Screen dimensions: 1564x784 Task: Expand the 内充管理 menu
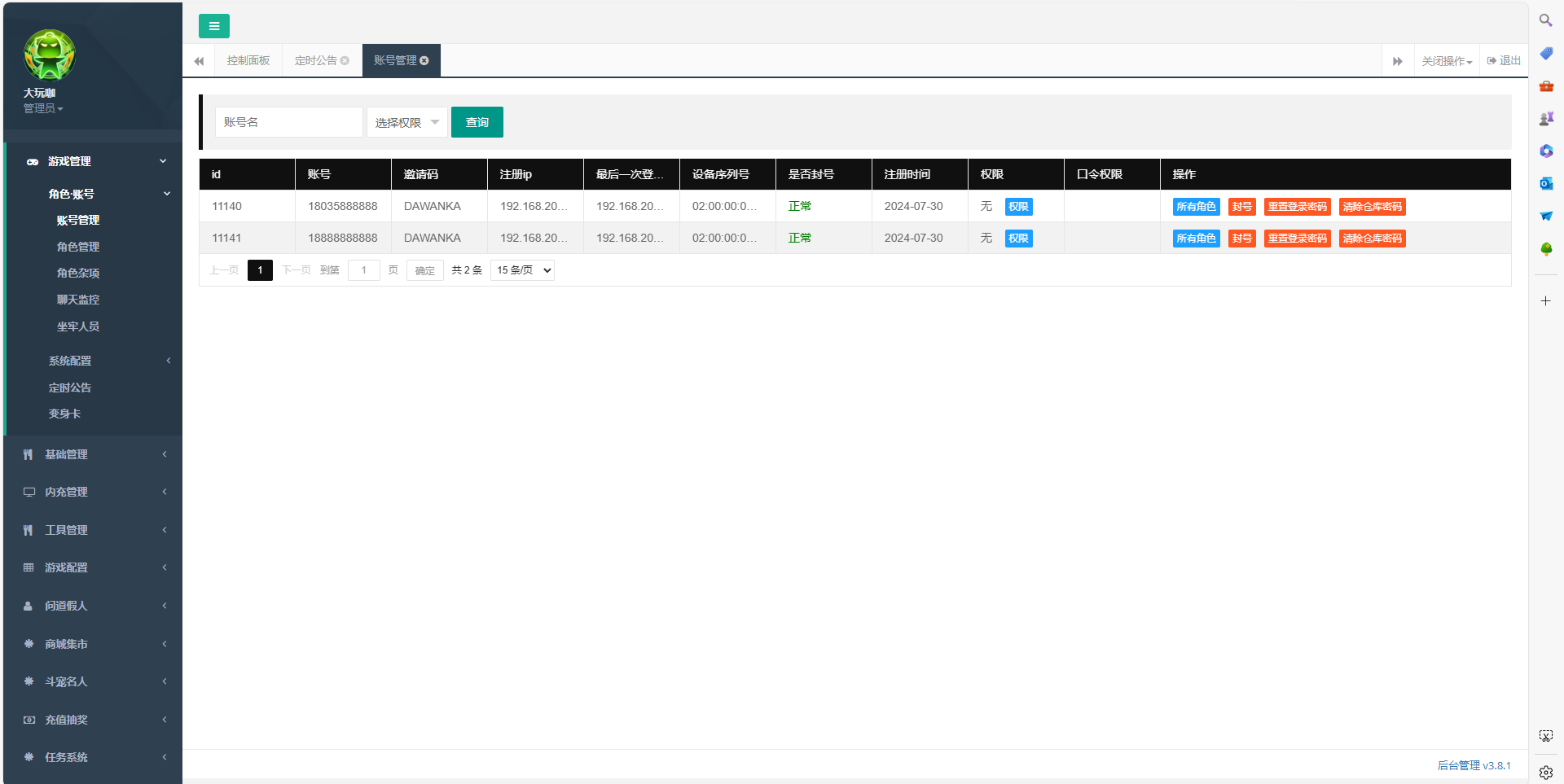(93, 492)
